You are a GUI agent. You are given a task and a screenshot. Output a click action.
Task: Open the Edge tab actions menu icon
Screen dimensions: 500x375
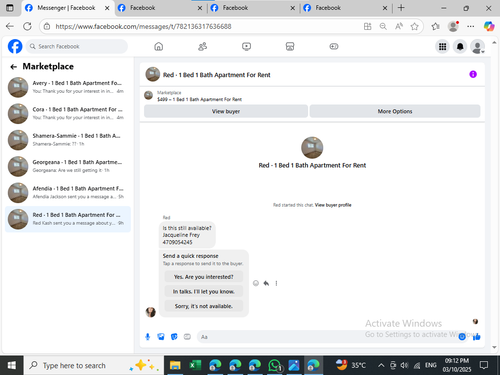click(10, 8)
